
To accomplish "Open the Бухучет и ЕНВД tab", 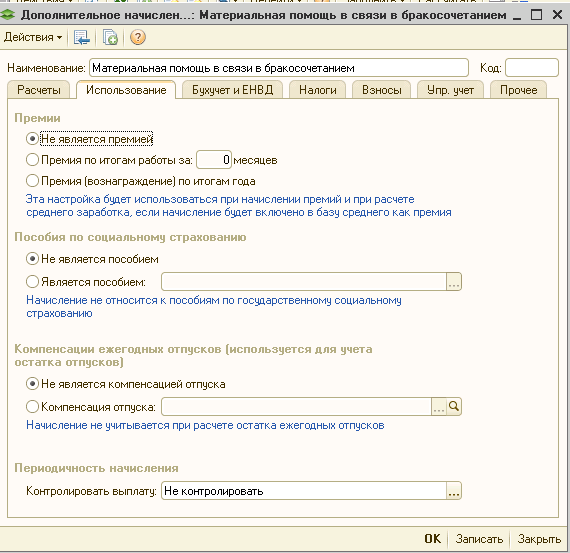I will (x=232, y=90).
